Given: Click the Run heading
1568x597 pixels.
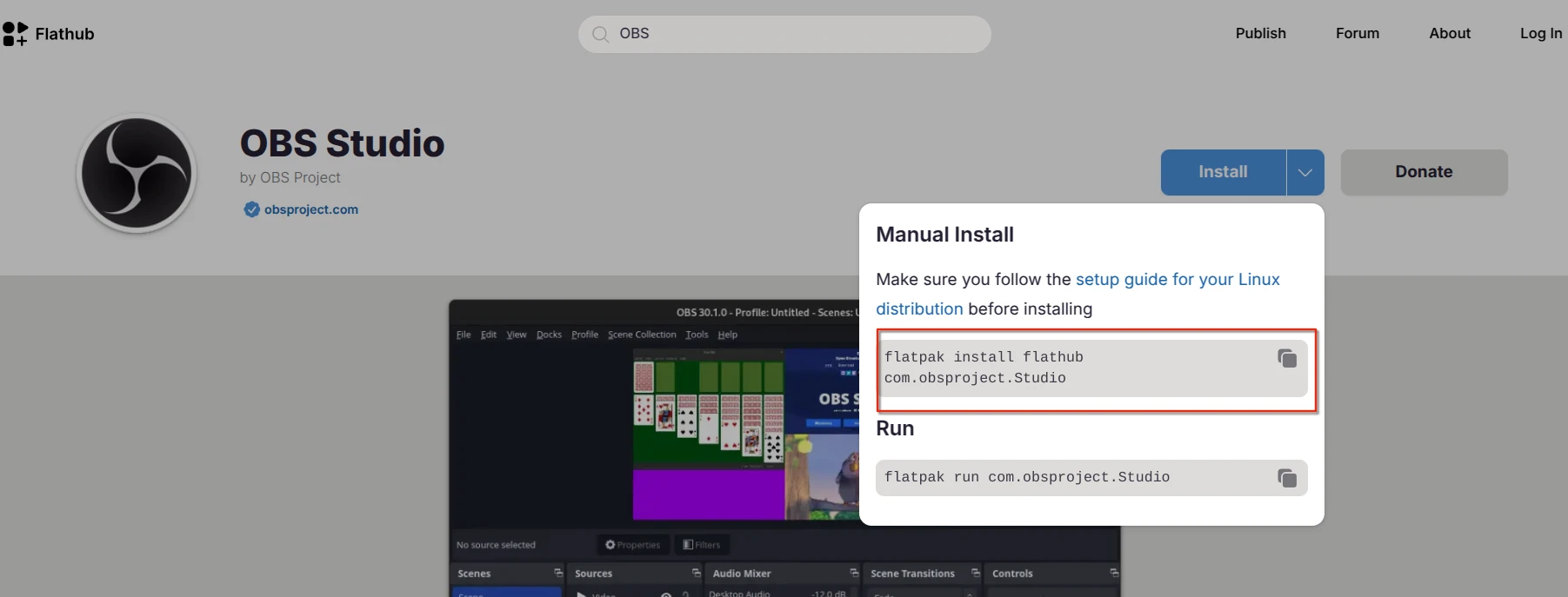Looking at the screenshot, I should 895,428.
